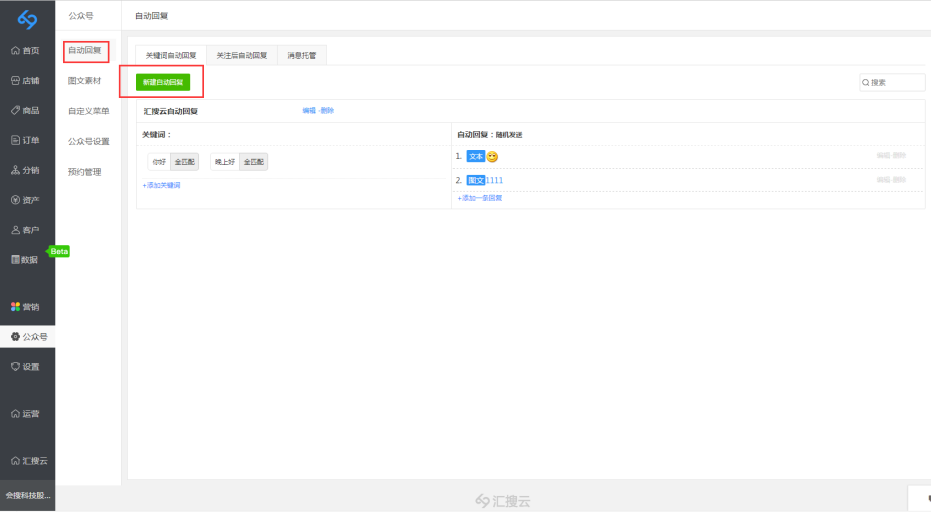Switch to 关注后自动回复 tab
The width and height of the screenshot is (931, 512).
(x=242, y=55)
